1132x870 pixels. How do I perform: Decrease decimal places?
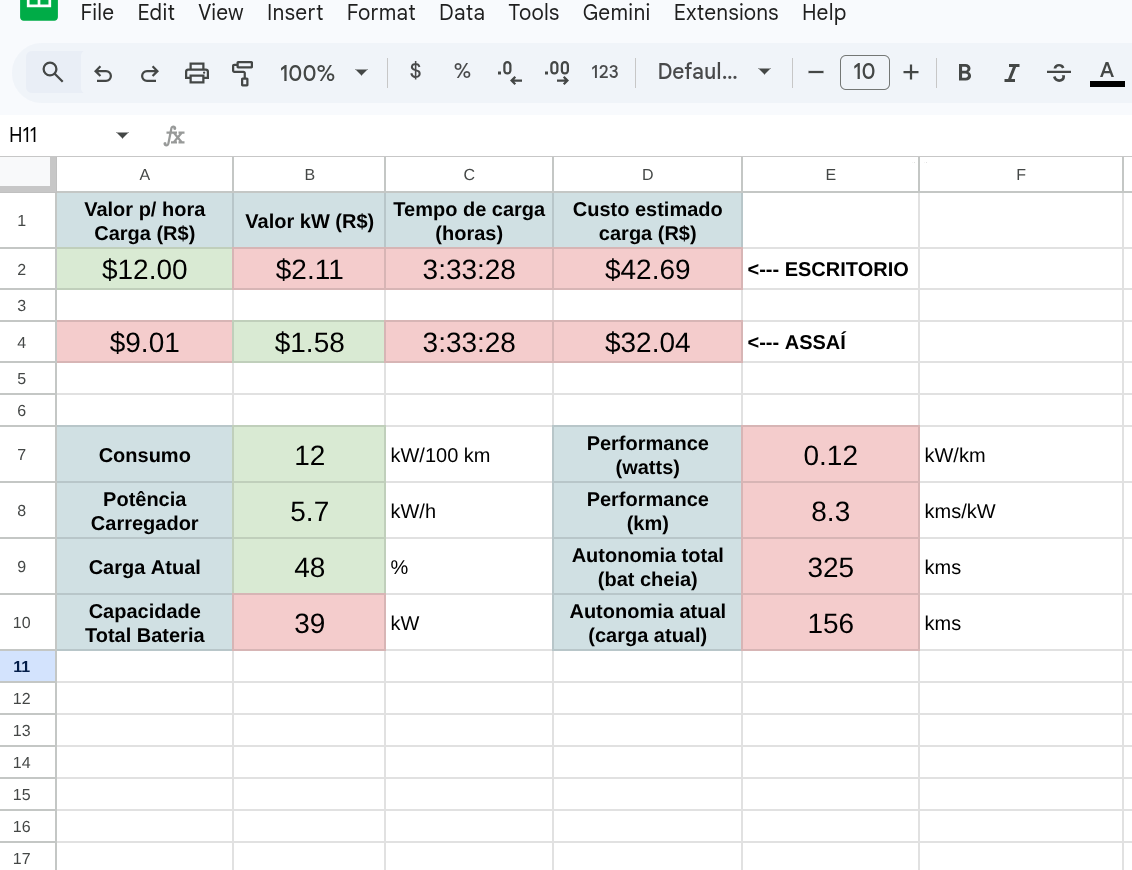click(x=510, y=72)
